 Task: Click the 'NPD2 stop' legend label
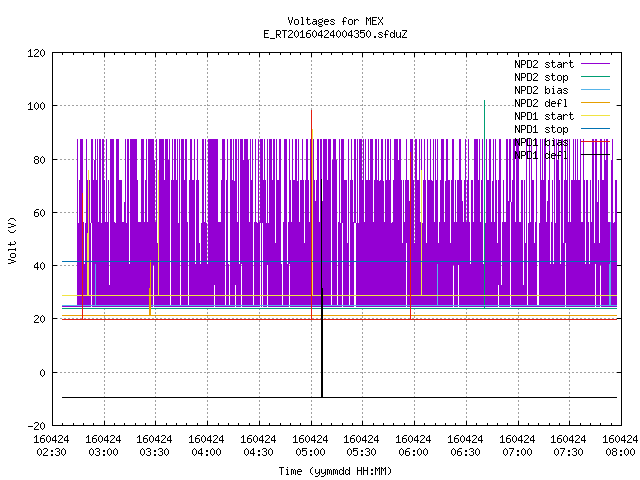click(x=541, y=77)
